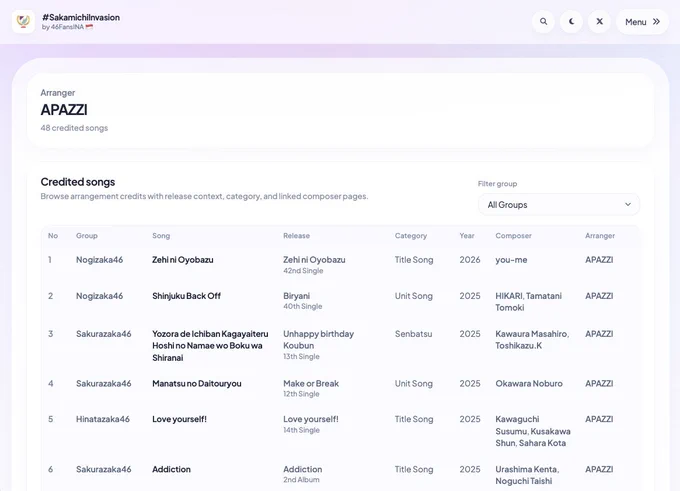The image size is (680, 491).
Task: Click the 48 credited songs text
Action: (x=74, y=128)
